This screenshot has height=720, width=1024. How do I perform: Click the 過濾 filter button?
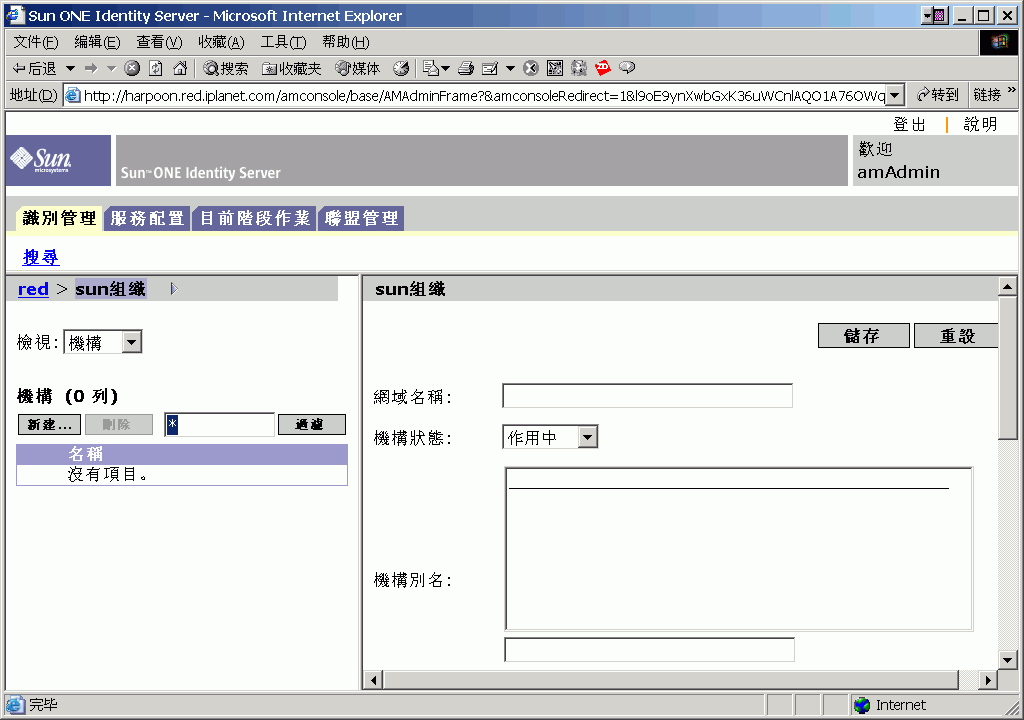312,425
